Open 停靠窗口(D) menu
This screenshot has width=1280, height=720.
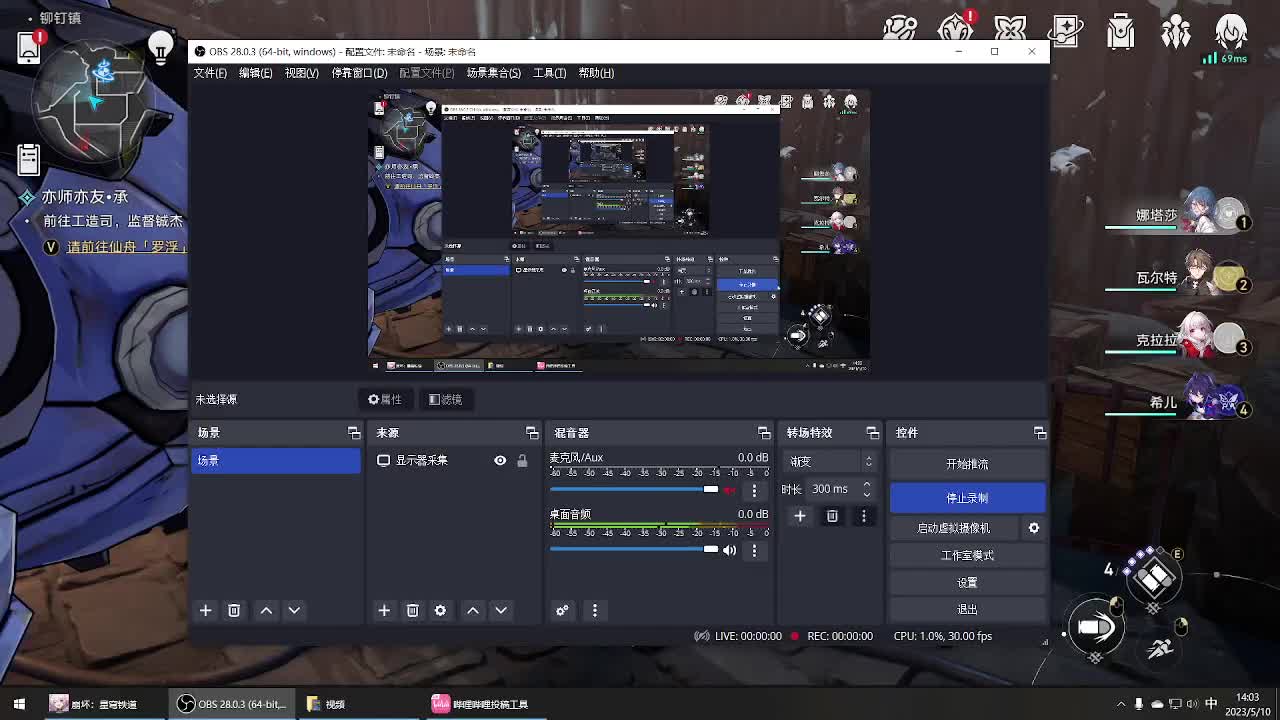tap(359, 73)
